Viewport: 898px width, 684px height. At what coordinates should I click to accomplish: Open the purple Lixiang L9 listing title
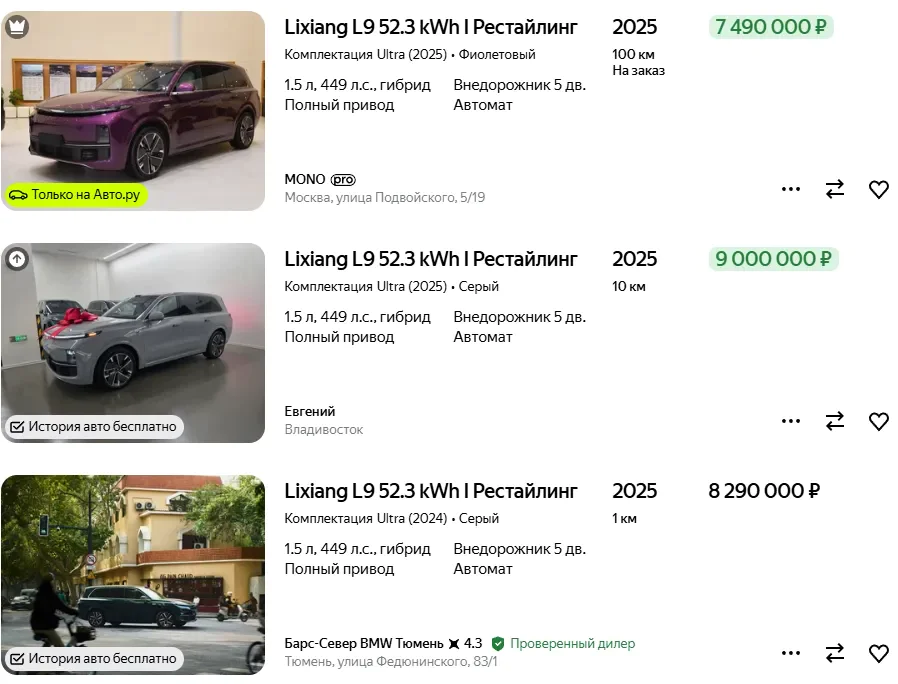[x=431, y=27]
